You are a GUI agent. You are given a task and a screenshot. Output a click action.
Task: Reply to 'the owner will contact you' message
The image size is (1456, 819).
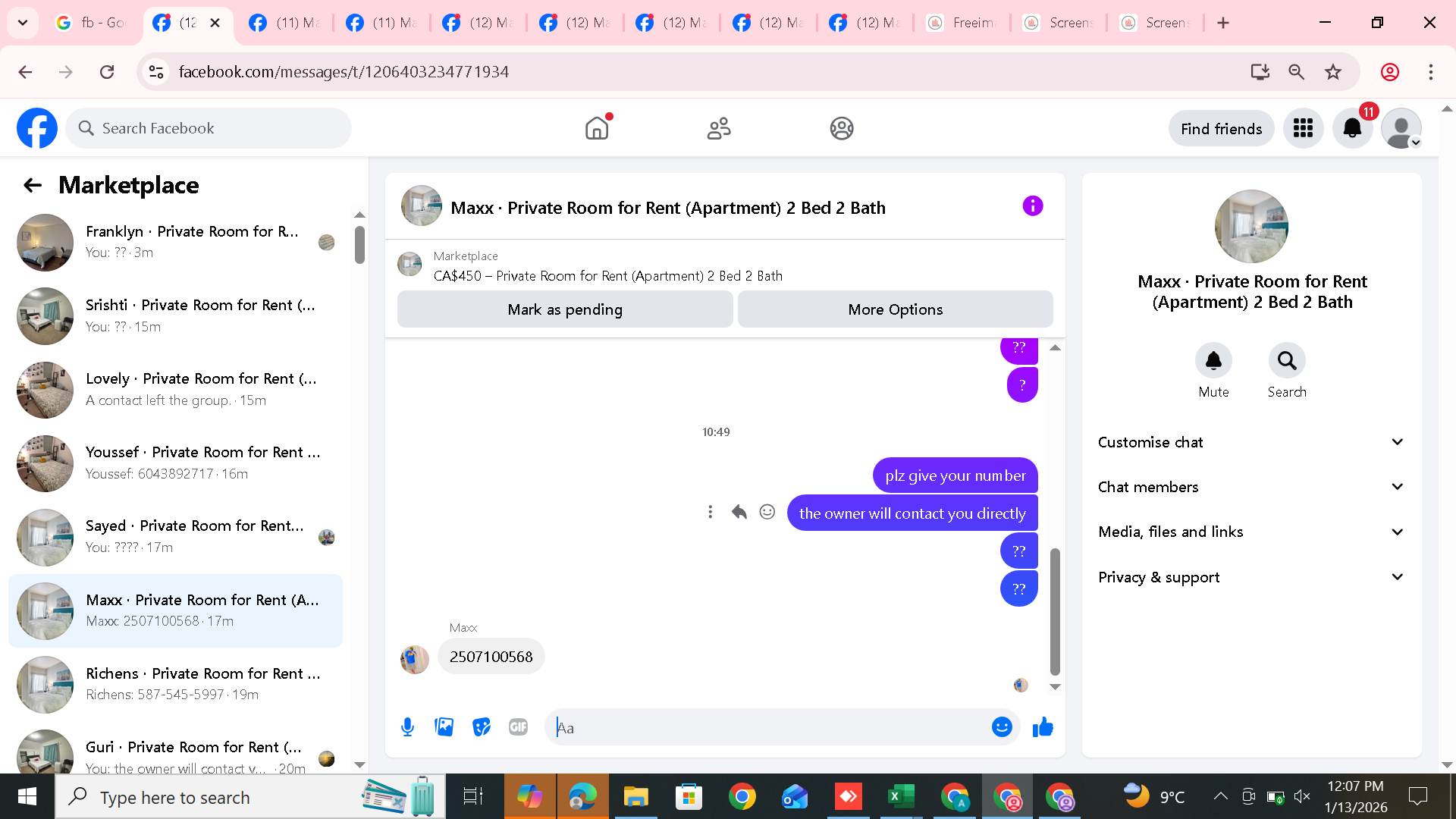tap(739, 513)
